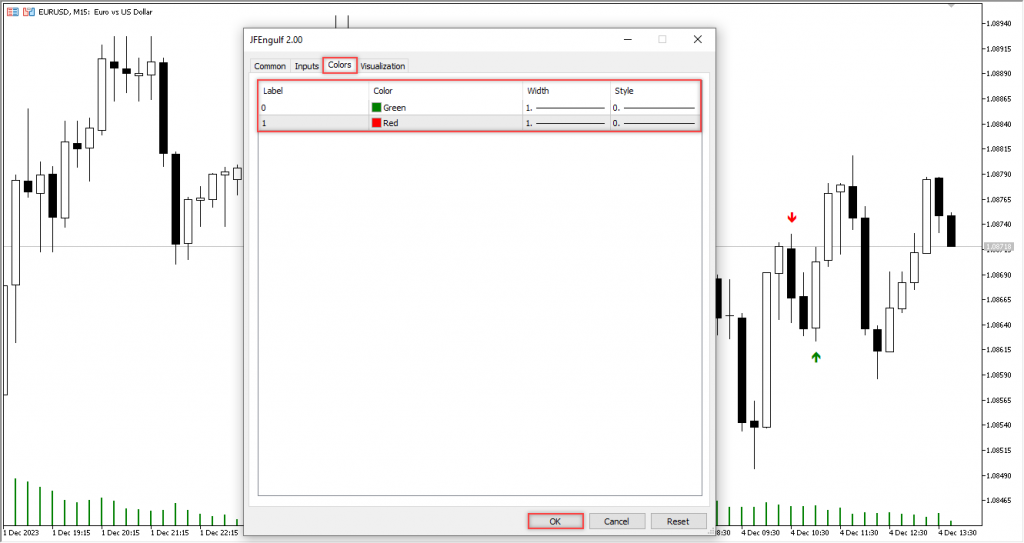Click the Green color swatch

pos(377,107)
